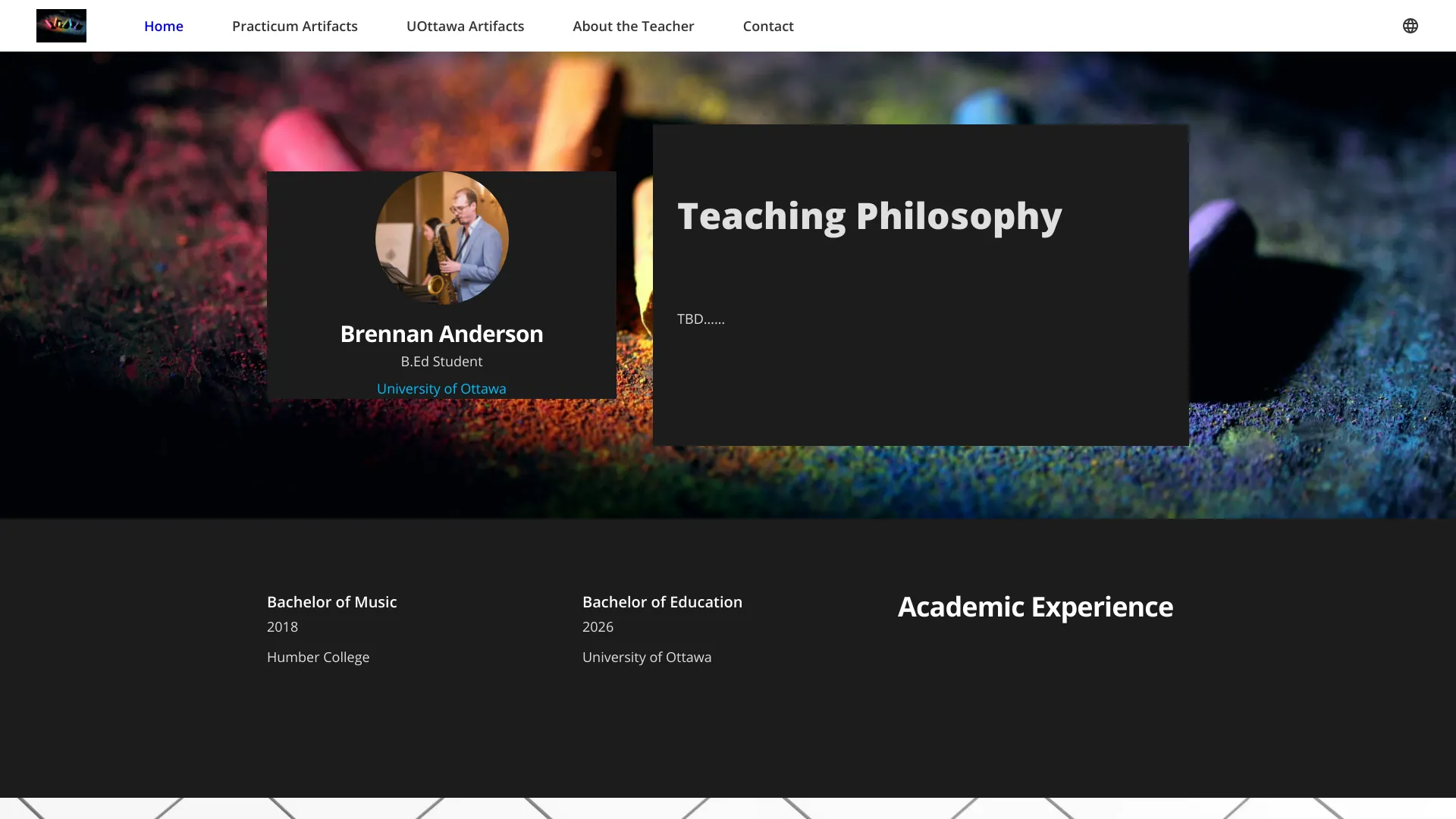This screenshot has width=1456, height=819.
Task: Click the saxophone player profile photo
Action: 441,237
